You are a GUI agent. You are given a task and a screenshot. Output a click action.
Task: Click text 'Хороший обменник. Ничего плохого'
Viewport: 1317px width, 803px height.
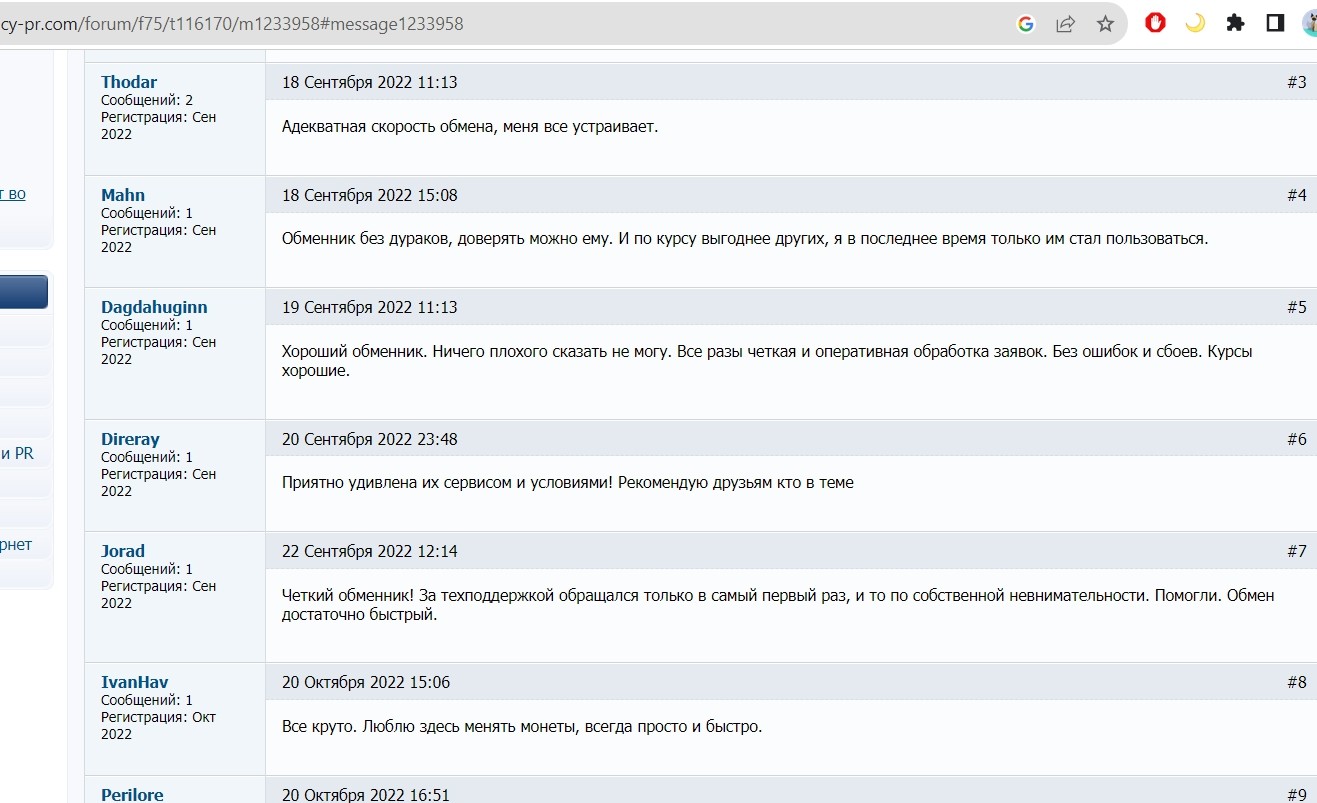(x=406, y=352)
